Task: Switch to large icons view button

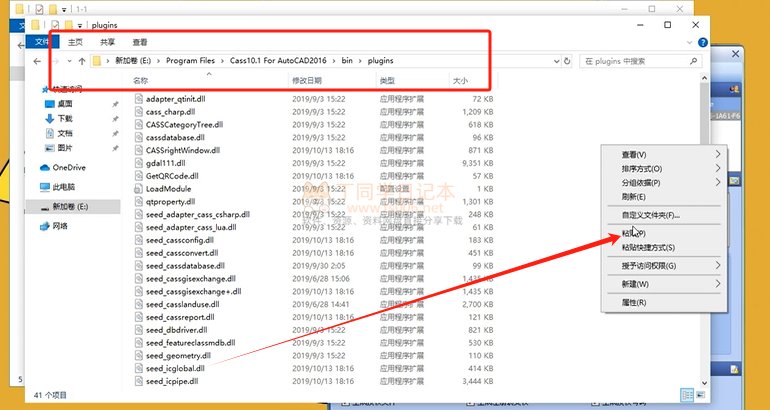Action: 700,395
